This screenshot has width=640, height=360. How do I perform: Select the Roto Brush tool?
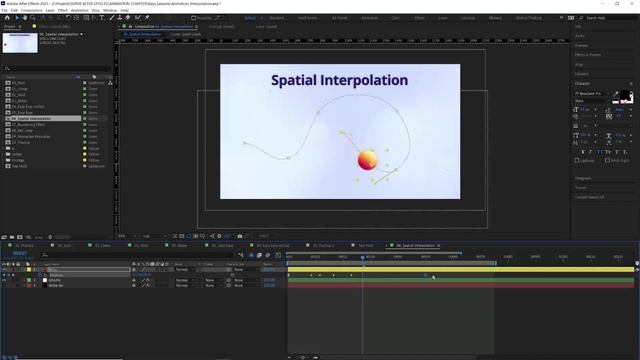pos(138,18)
